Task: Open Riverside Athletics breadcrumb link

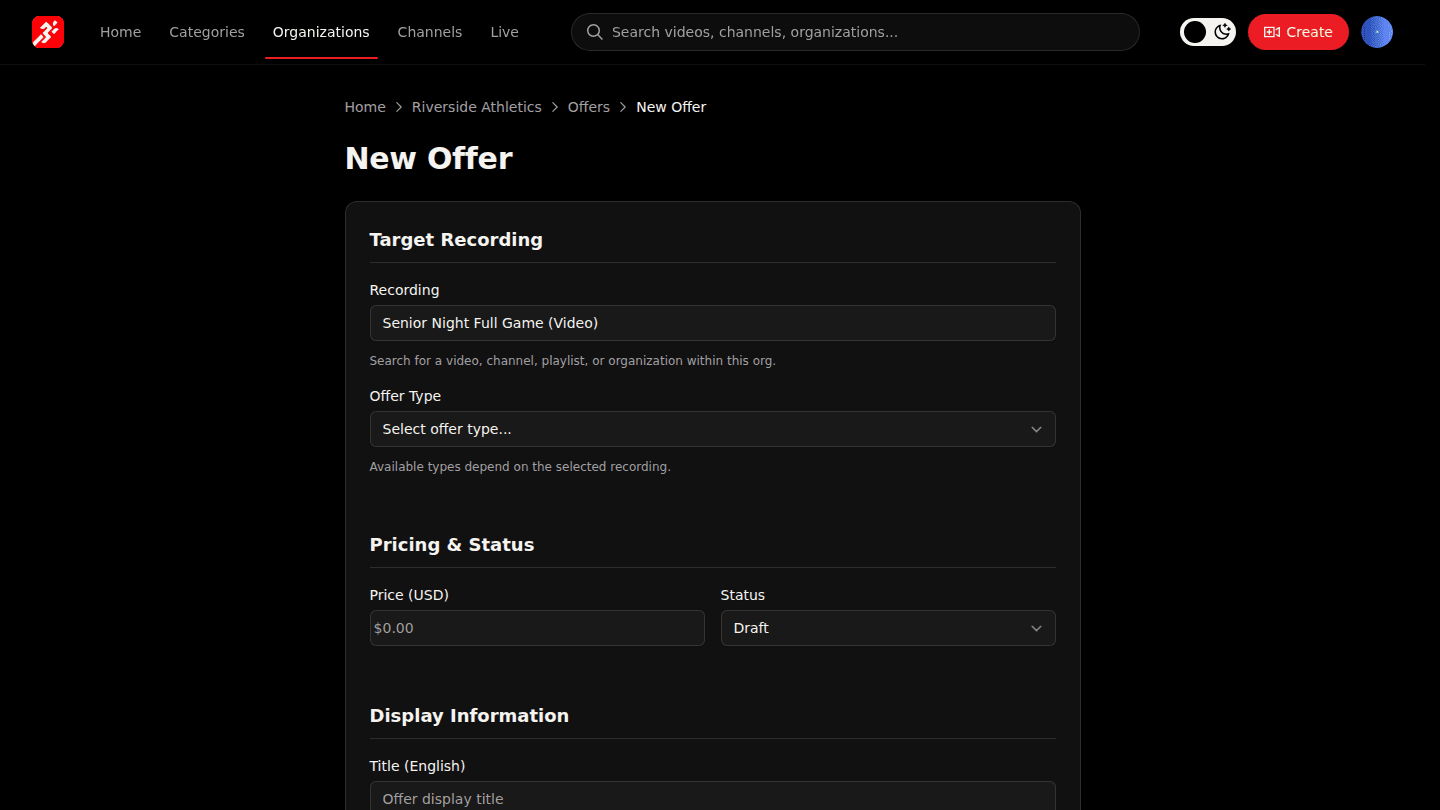Action: pos(477,107)
